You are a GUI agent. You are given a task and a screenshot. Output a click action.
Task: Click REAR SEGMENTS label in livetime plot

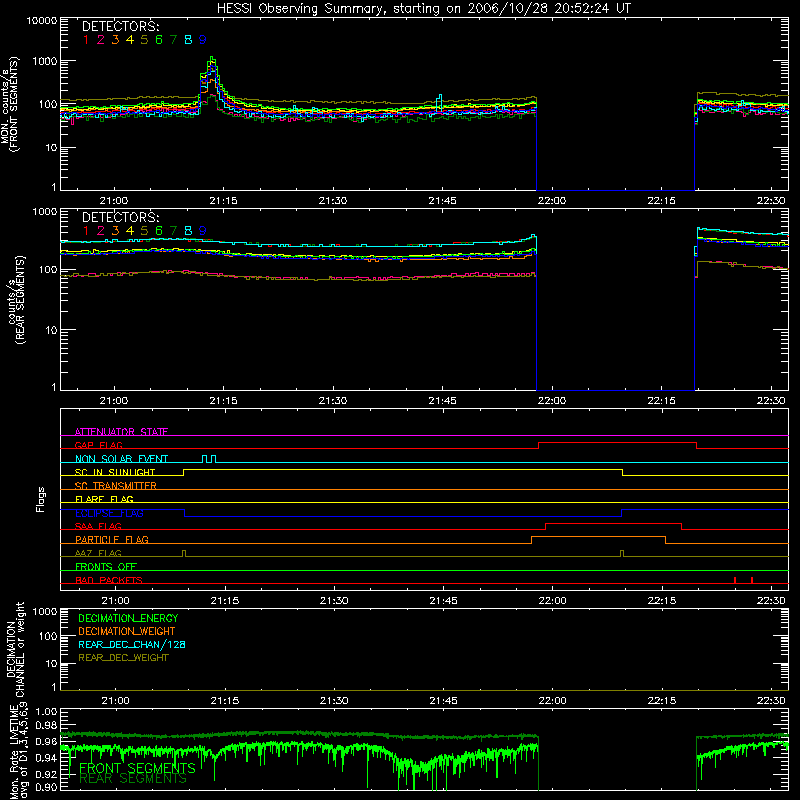point(133,779)
